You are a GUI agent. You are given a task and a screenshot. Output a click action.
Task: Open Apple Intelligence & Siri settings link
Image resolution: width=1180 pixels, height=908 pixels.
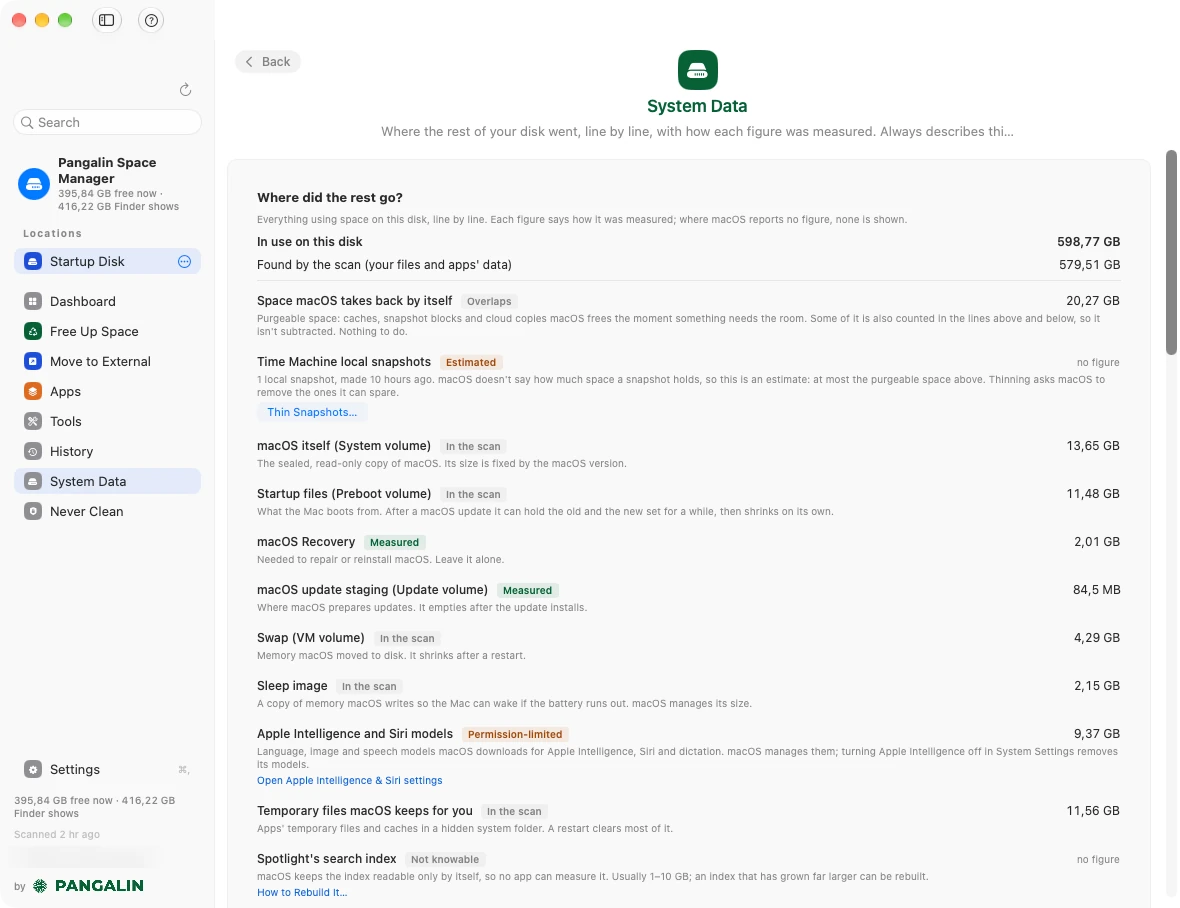click(349, 781)
